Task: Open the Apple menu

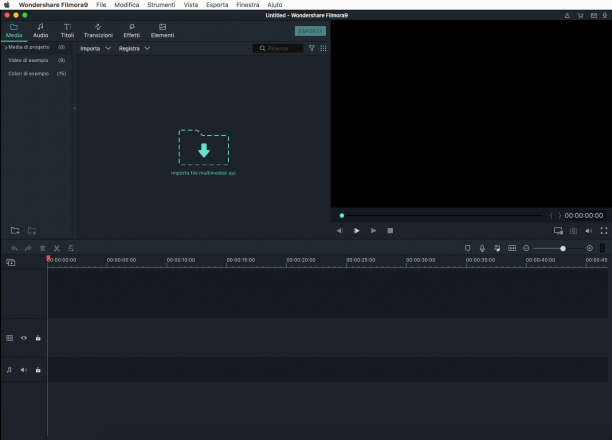Action: tap(7, 5)
